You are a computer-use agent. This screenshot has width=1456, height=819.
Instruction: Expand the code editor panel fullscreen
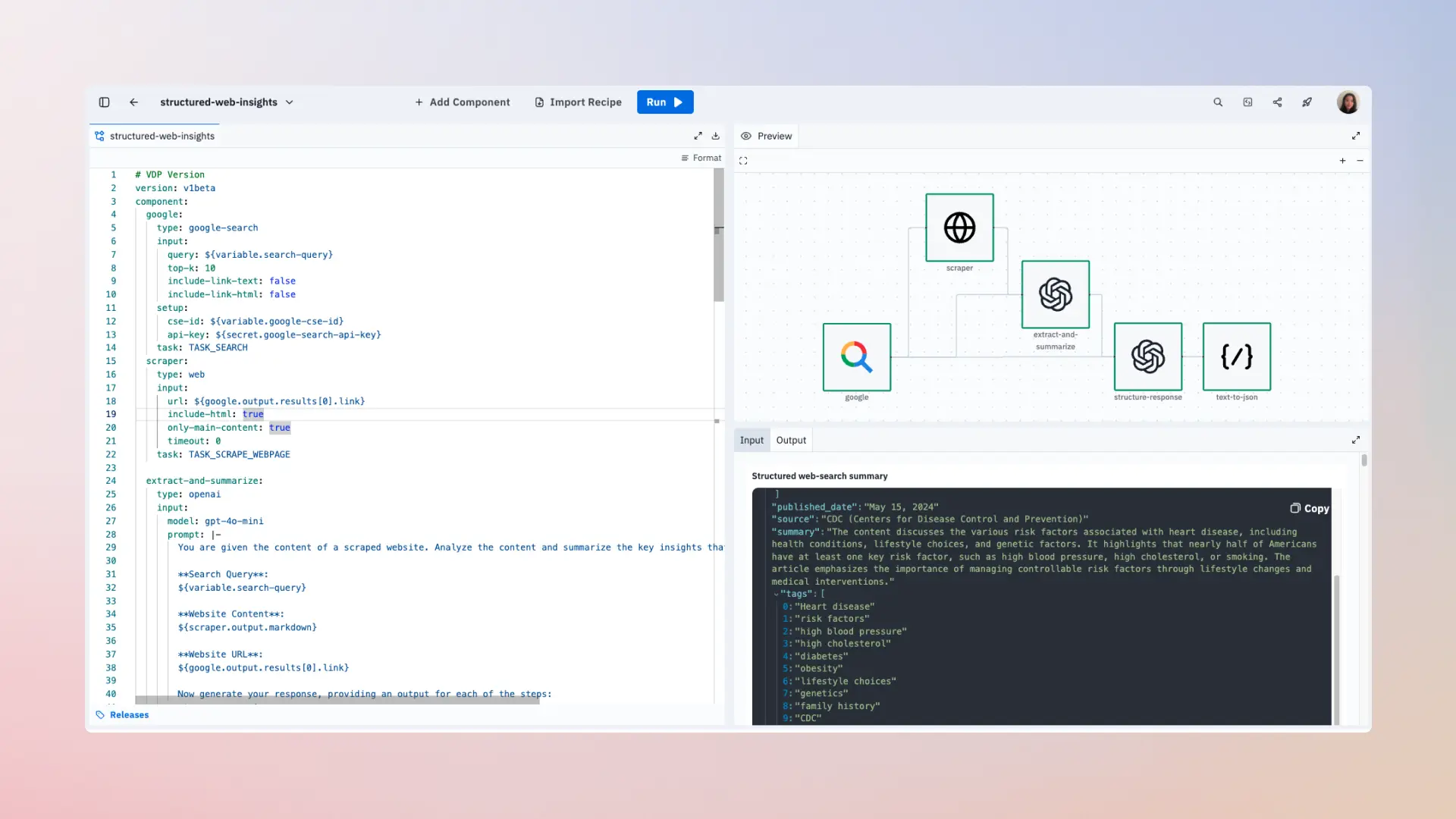698,136
